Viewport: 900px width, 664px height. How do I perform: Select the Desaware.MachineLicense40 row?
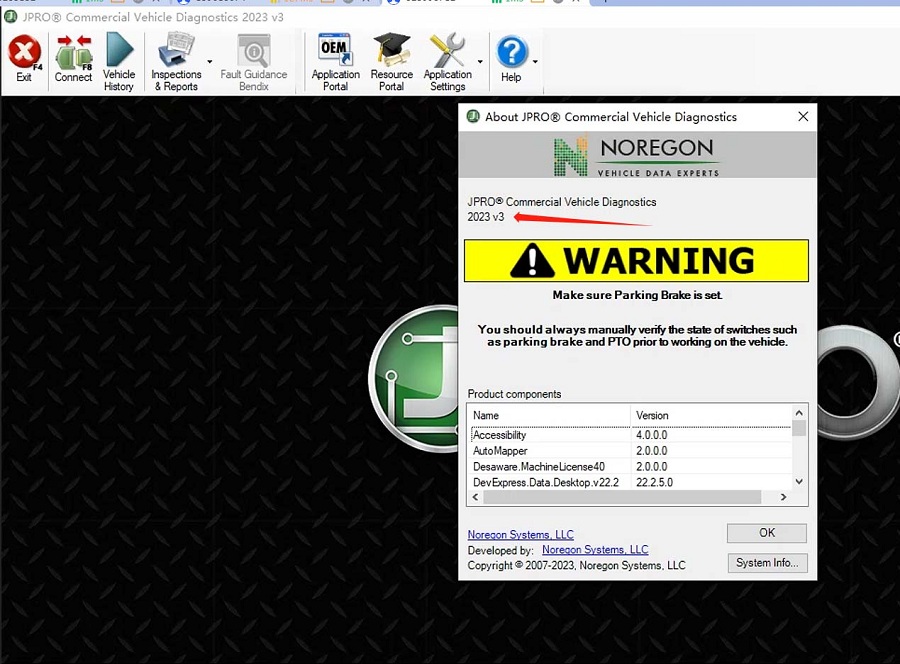click(630, 467)
